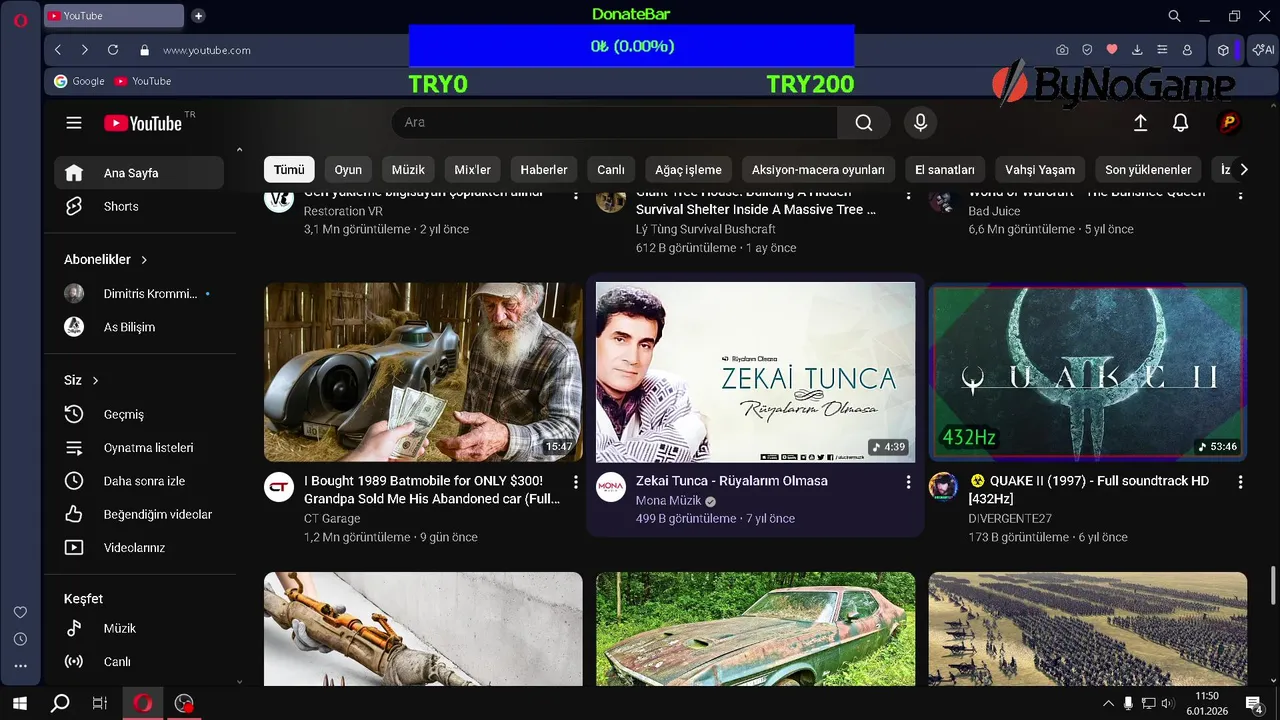1280x720 pixels.
Task: Click the Opera menu logo at top-left
Action: tap(20, 20)
